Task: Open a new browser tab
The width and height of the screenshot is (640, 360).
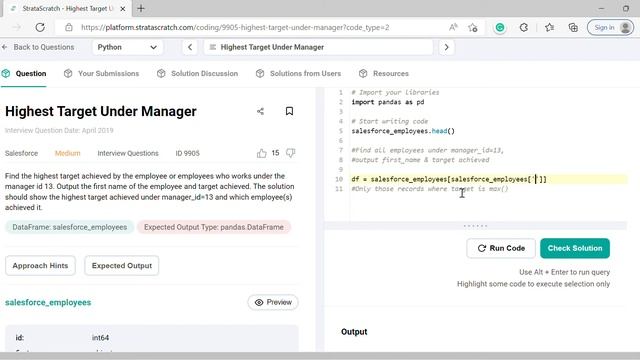Action: [141, 9]
